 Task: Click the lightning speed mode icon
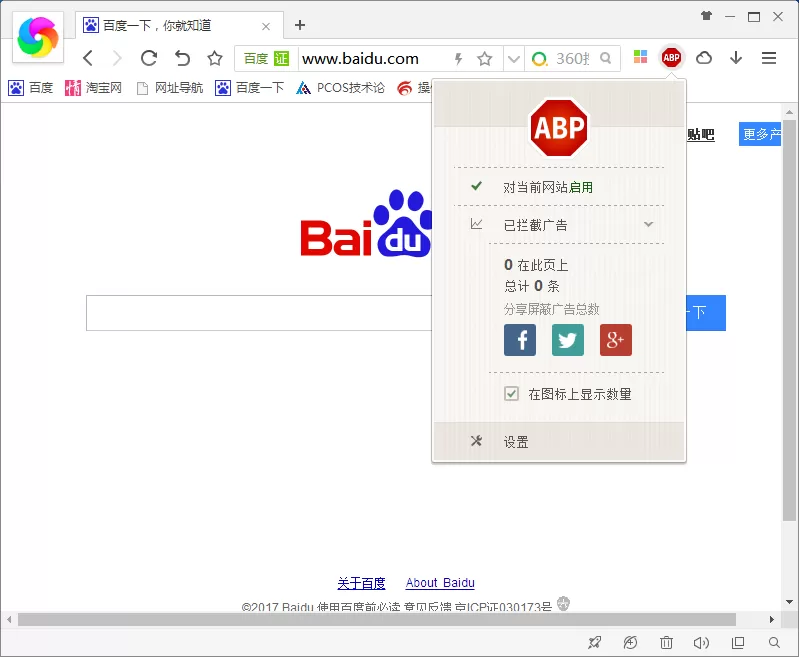point(459,59)
